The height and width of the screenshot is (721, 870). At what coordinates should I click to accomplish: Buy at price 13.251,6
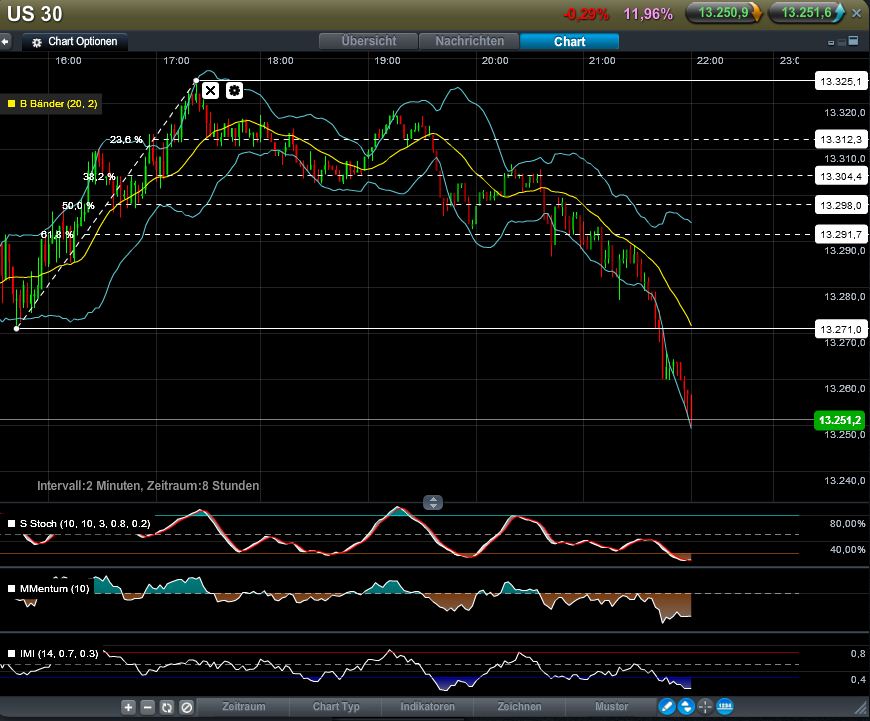point(806,12)
